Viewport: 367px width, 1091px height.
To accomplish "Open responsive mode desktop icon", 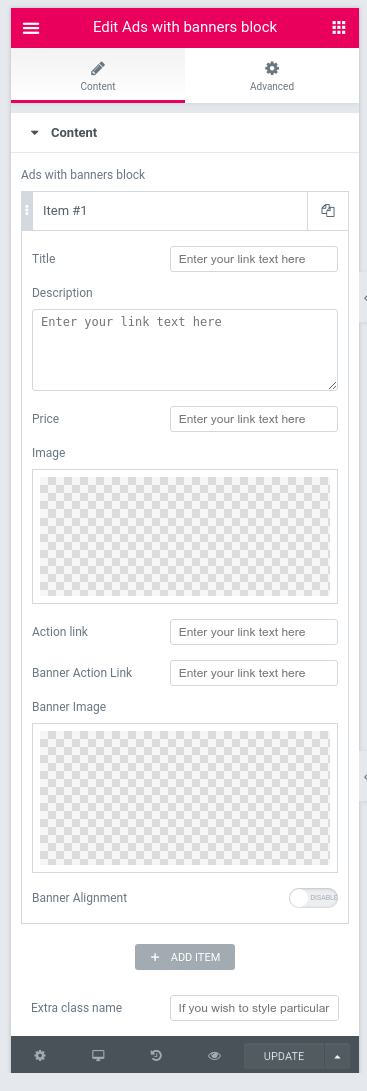I will coord(98,1056).
